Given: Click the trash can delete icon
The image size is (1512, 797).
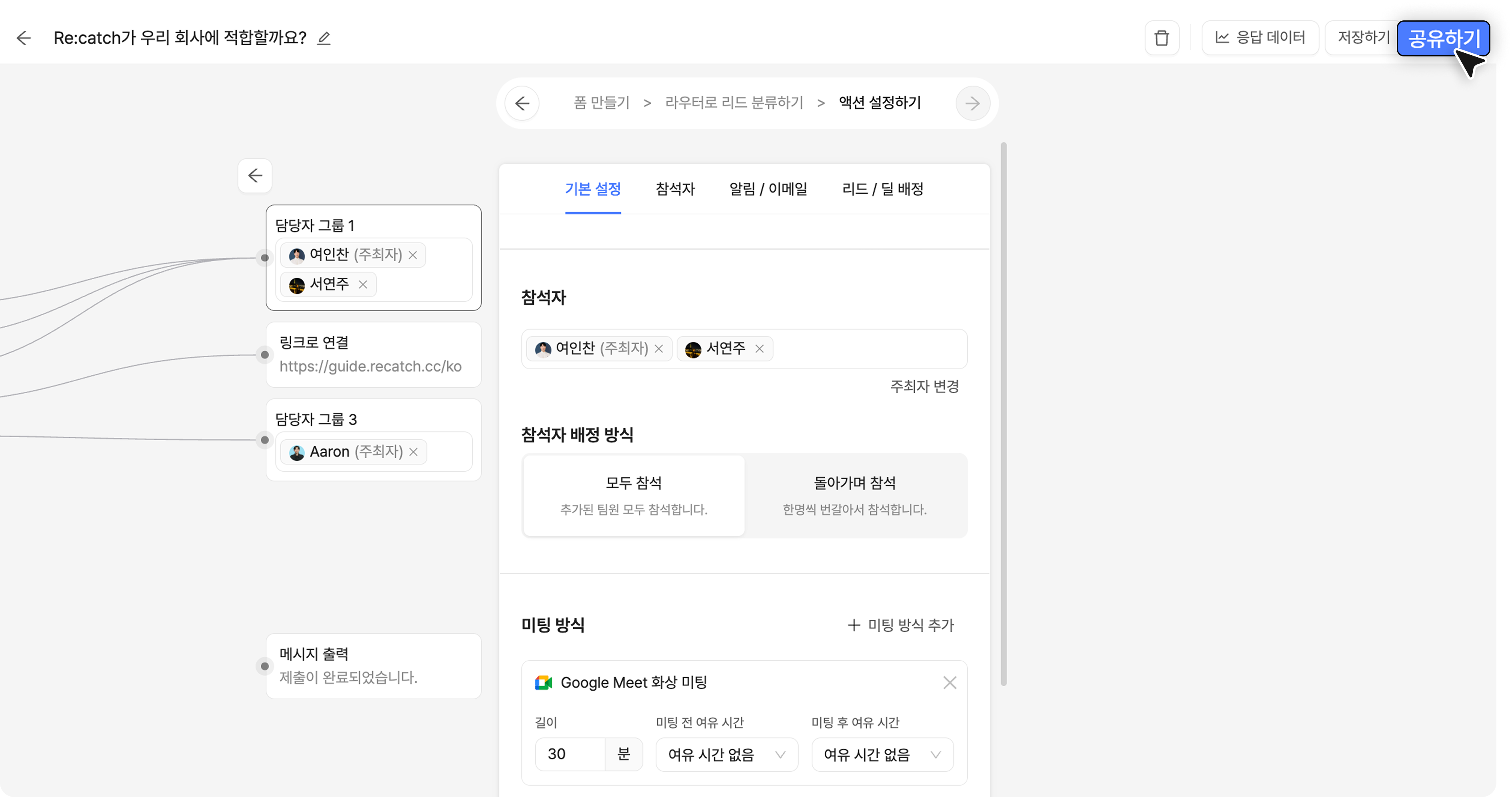Looking at the screenshot, I should (x=1162, y=39).
